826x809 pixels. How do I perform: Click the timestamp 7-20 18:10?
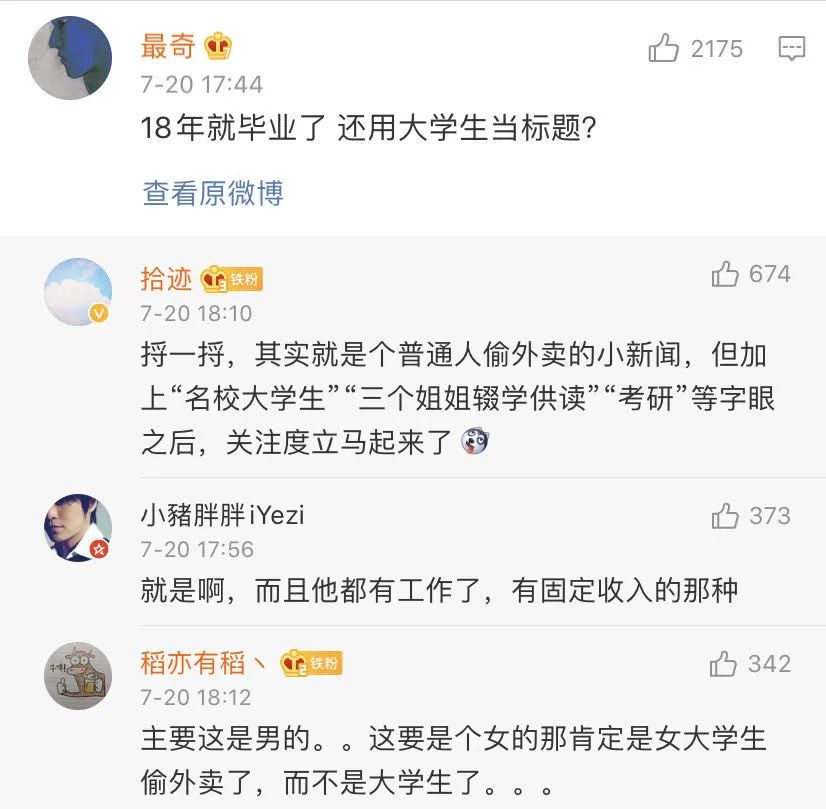[196, 314]
